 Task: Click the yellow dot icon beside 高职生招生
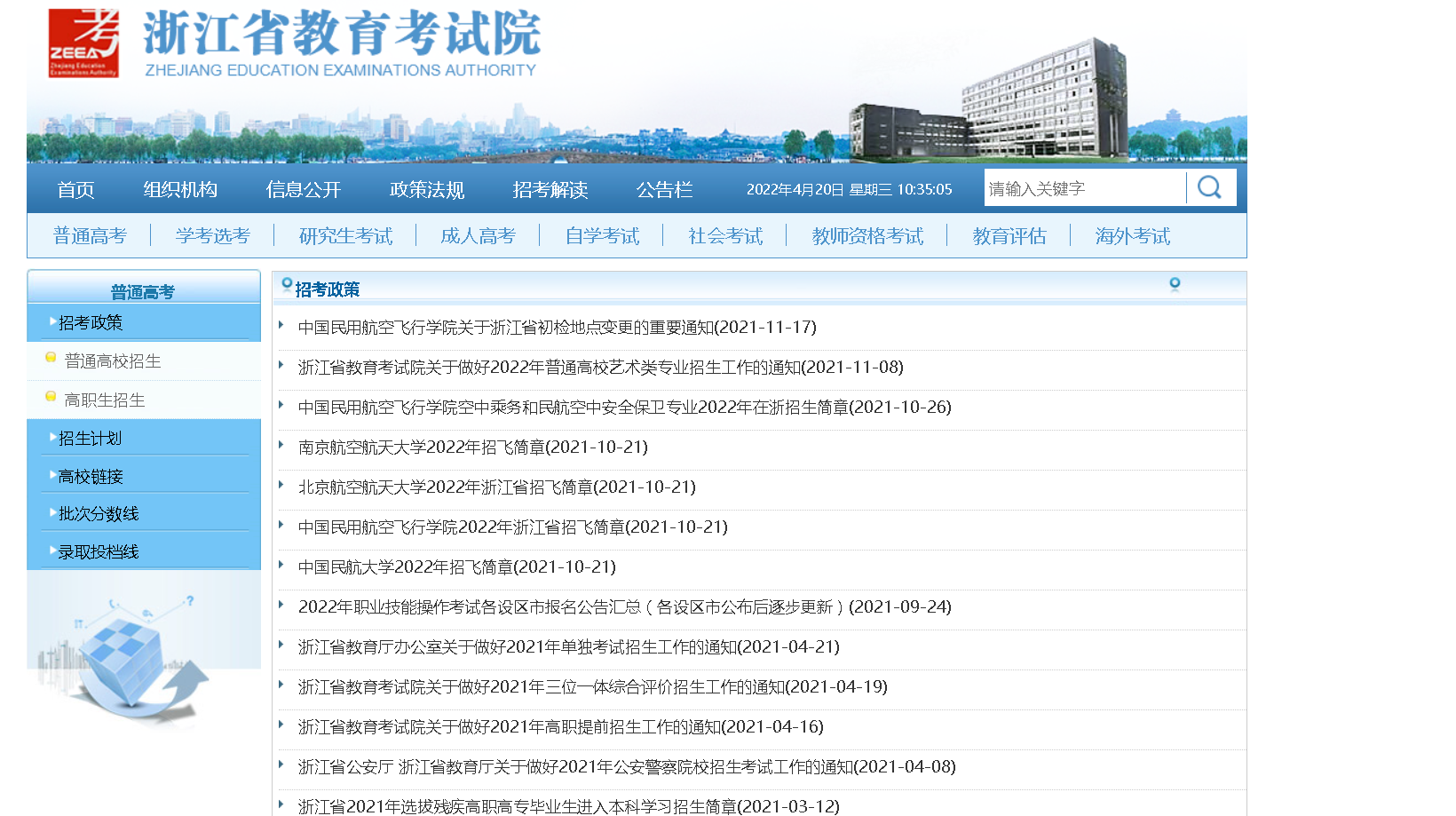coord(50,398)
